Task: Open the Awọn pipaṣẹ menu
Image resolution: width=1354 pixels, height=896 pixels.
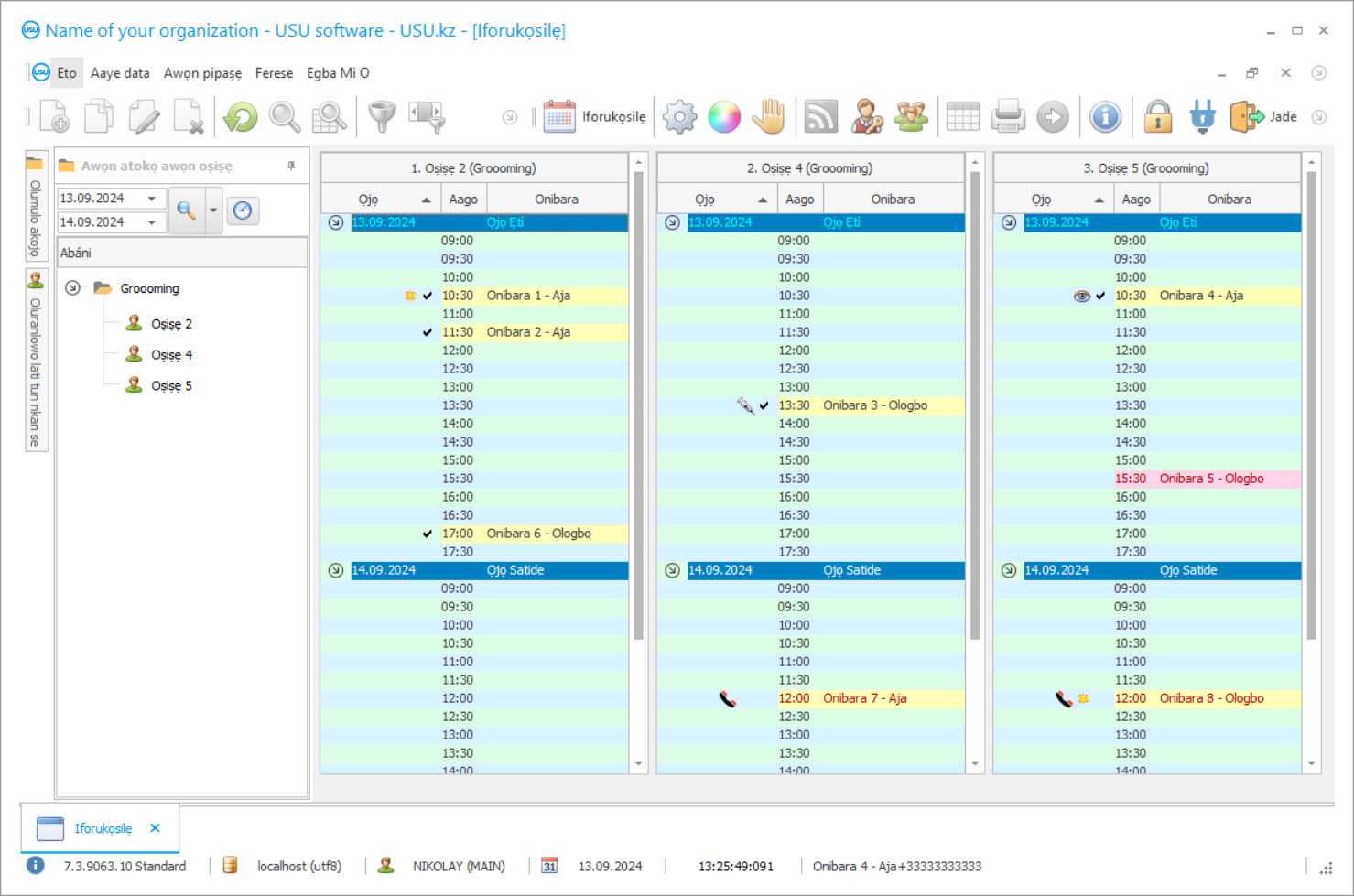Action: click(x=202, y=73)
